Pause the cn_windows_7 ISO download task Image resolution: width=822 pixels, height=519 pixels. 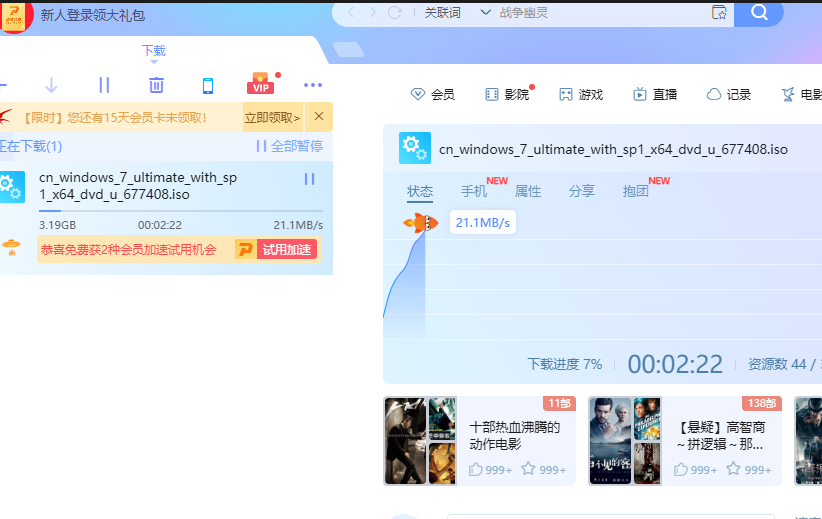[x=309, y=179]
